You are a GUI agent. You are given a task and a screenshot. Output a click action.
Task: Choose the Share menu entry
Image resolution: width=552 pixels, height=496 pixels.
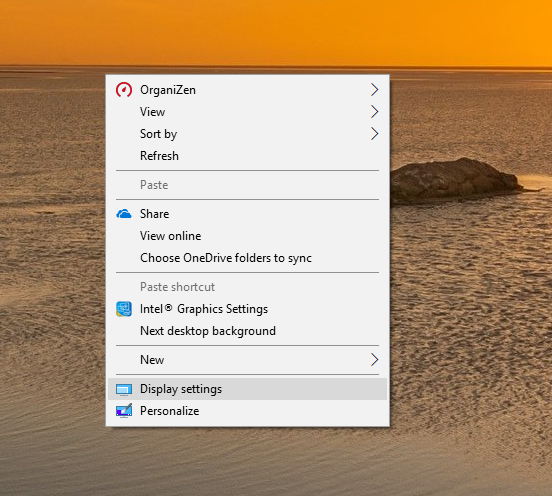(x=247, y=214)
